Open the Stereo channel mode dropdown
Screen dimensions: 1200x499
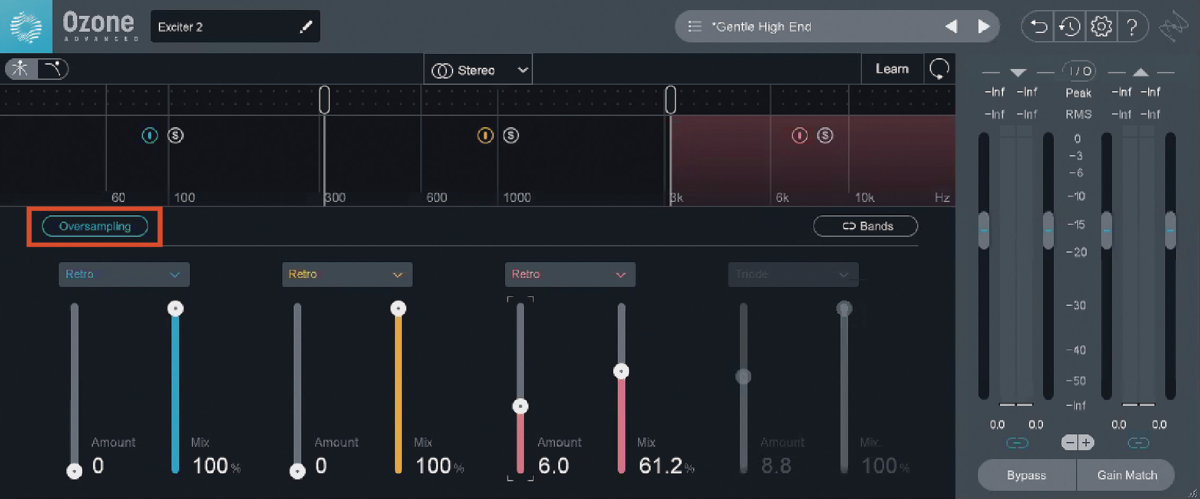(x=478, y=70)
